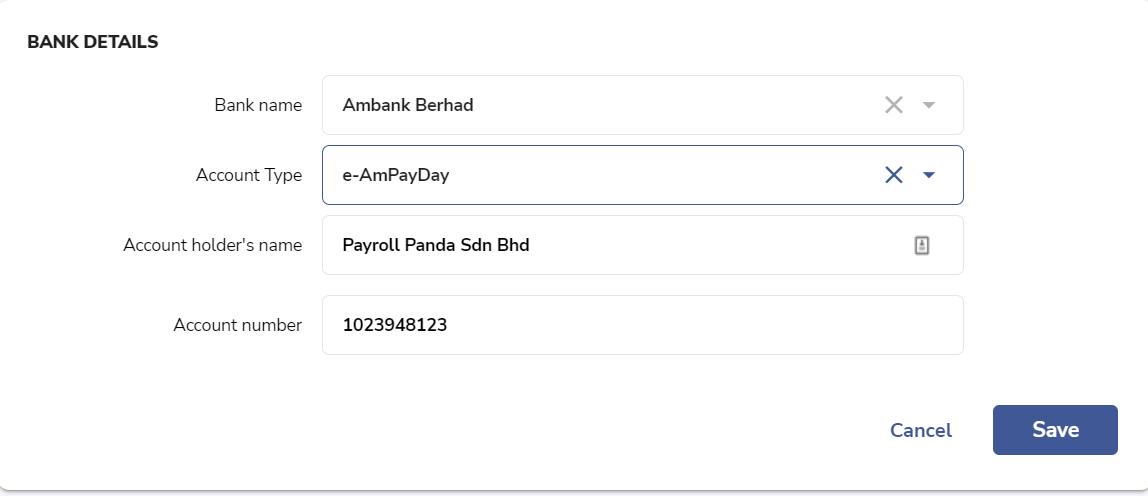This screenshot has height=496, width=1148.
Task: Open the Bank name combo box
Action: click(x=643, y=105)
